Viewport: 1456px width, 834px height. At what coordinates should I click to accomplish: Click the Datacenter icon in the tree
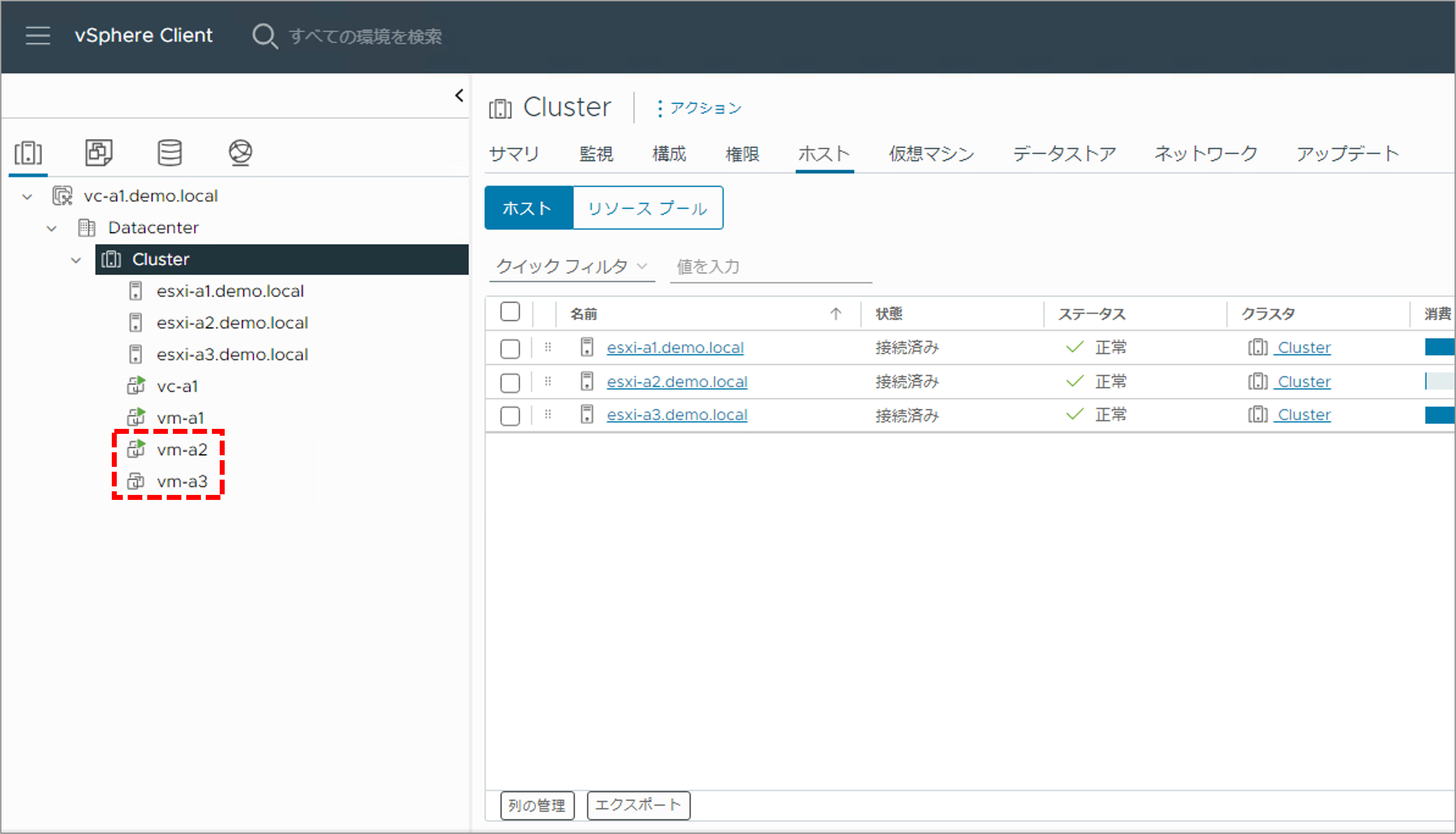tap(87, 227)
